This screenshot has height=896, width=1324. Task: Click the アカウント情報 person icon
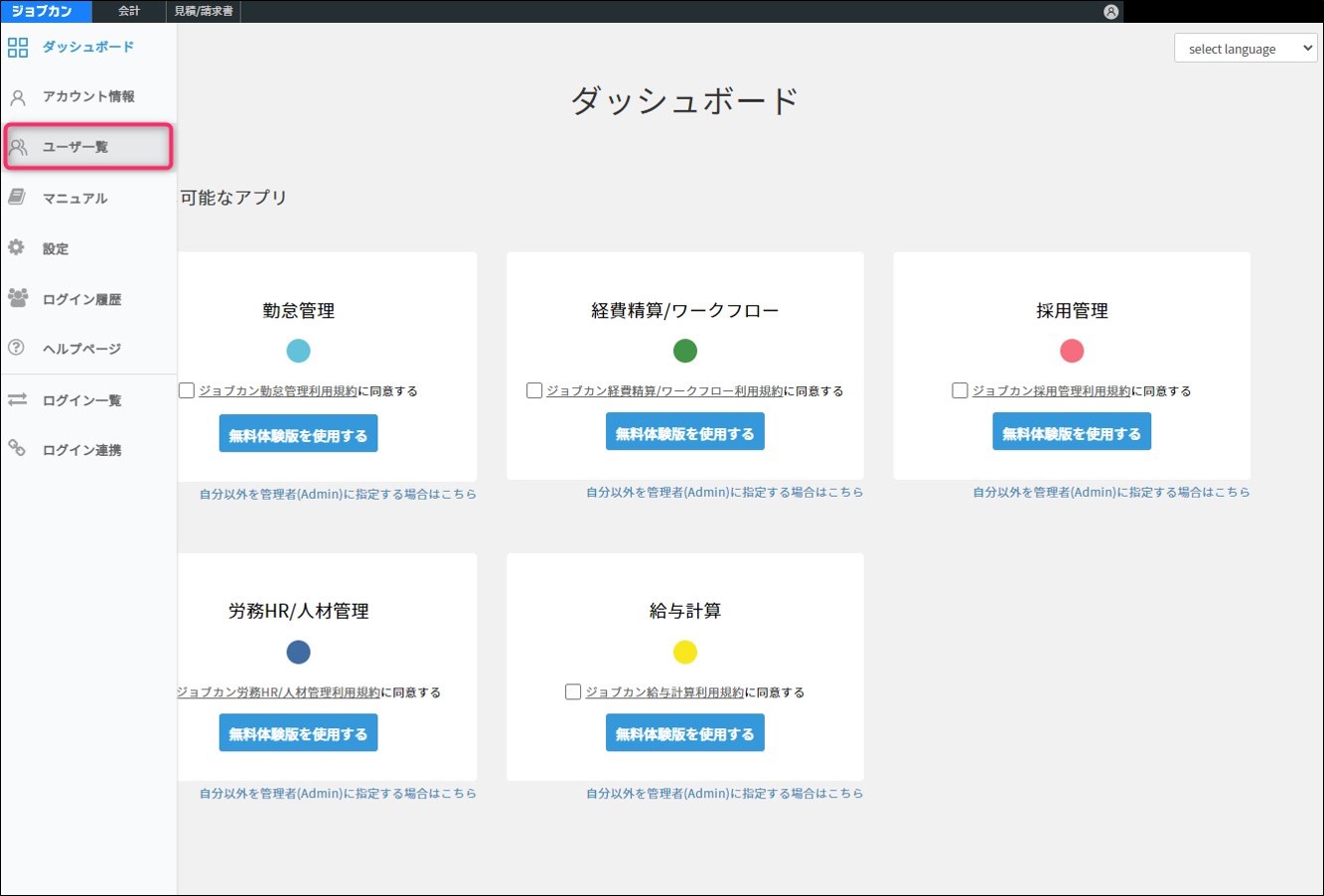[18, 97]
